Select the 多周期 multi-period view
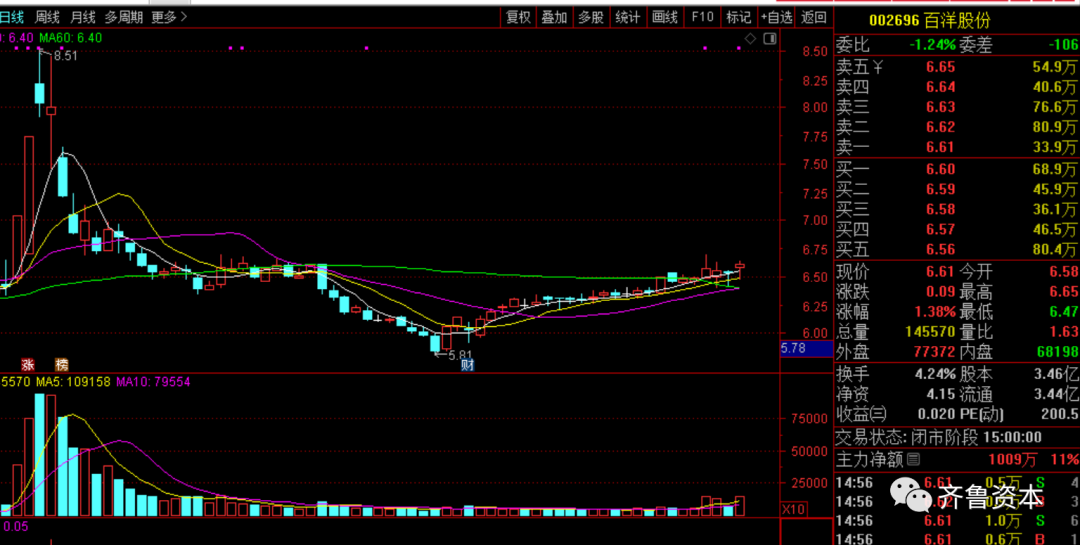 pos(124,17)
